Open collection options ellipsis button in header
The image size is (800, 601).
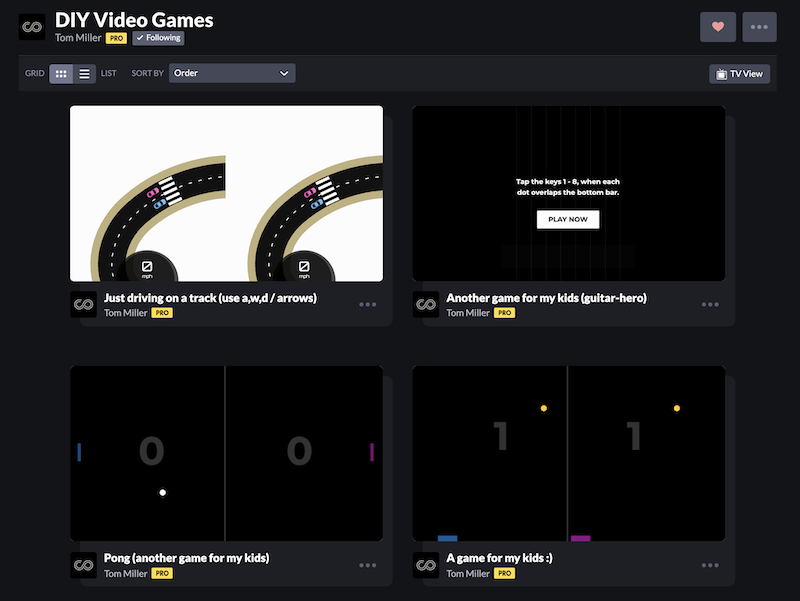point(759,27)
